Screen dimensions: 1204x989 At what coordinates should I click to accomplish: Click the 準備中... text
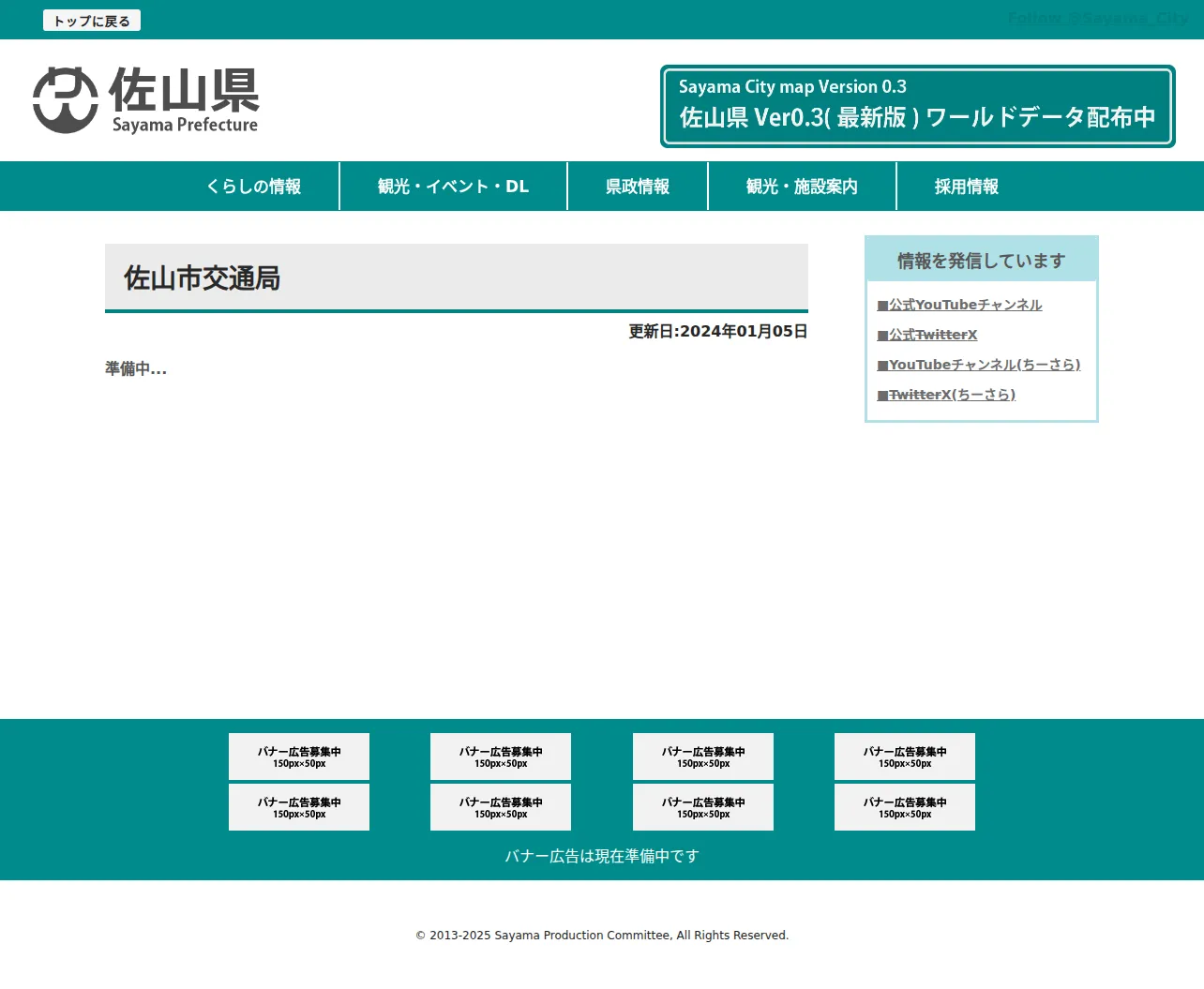136,368
